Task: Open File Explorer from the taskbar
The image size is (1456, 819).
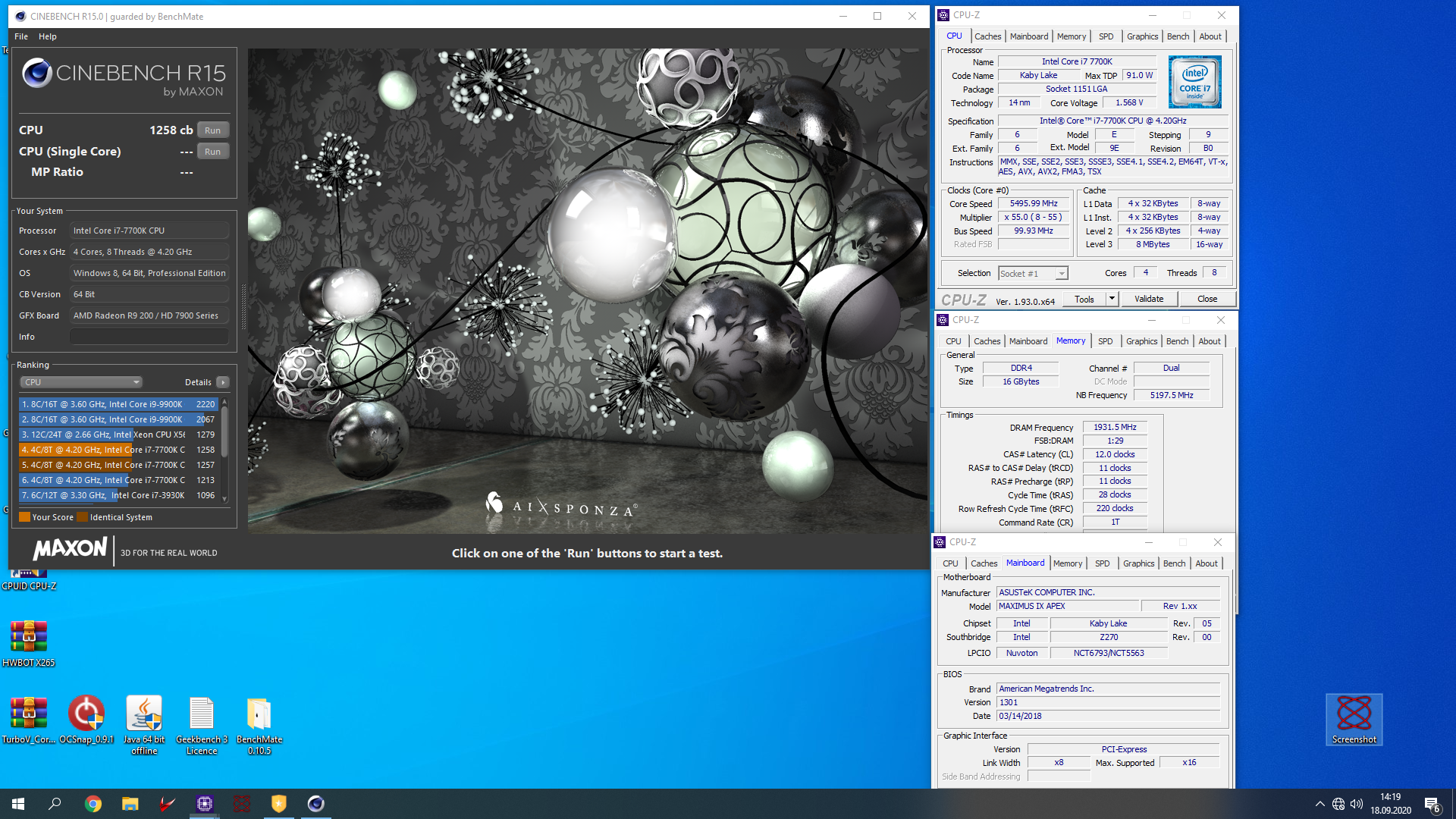Action: tap(130, 804)
